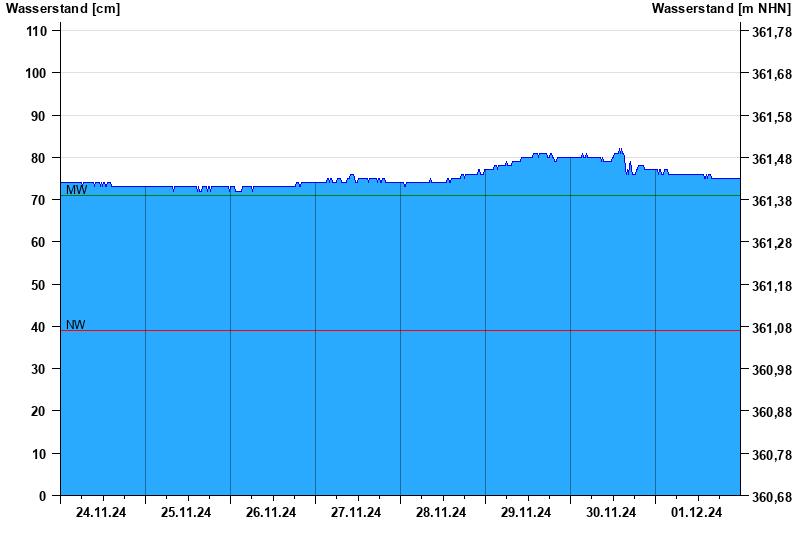The width and height of the screenshot is (800, 550).
Task: Select the 110 value on left axis
Action: [36, 32]
